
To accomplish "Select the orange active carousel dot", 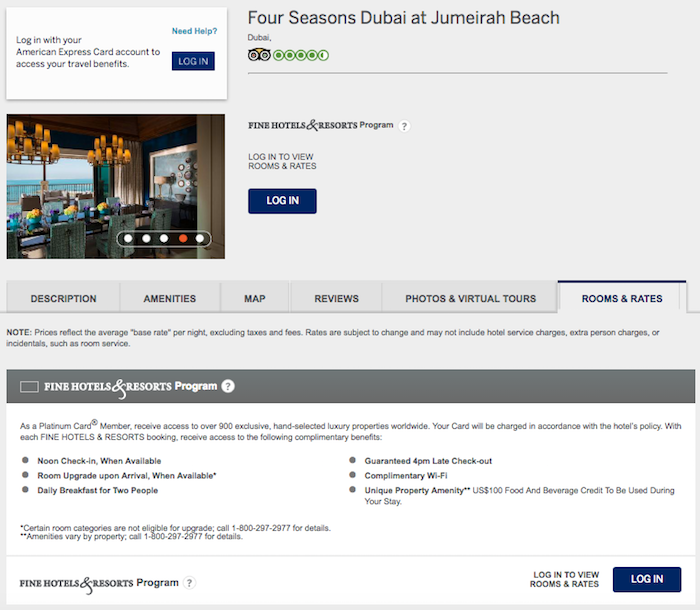I will 183,238.
